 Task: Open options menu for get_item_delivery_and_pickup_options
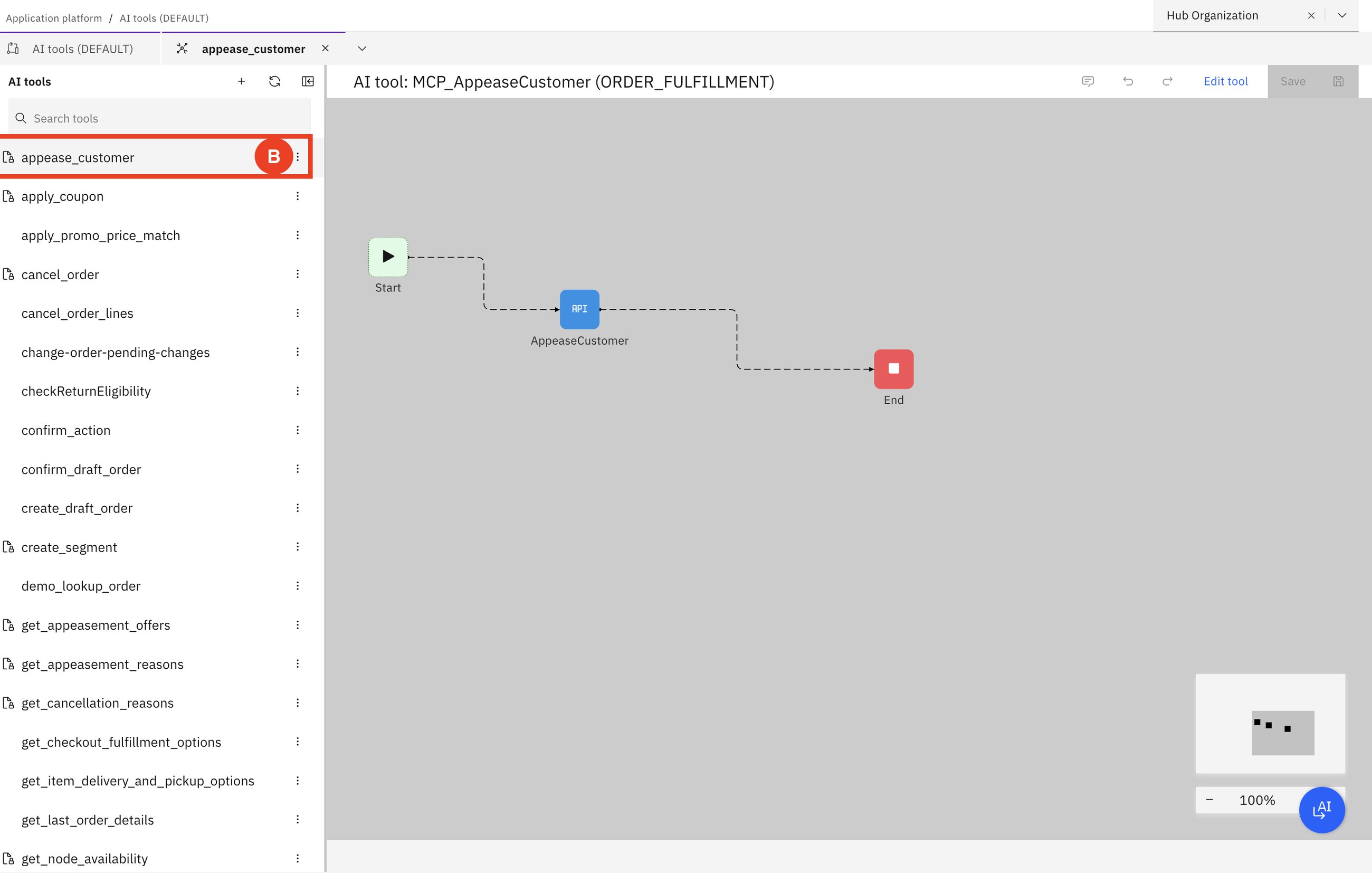click(x=298, y=781)
